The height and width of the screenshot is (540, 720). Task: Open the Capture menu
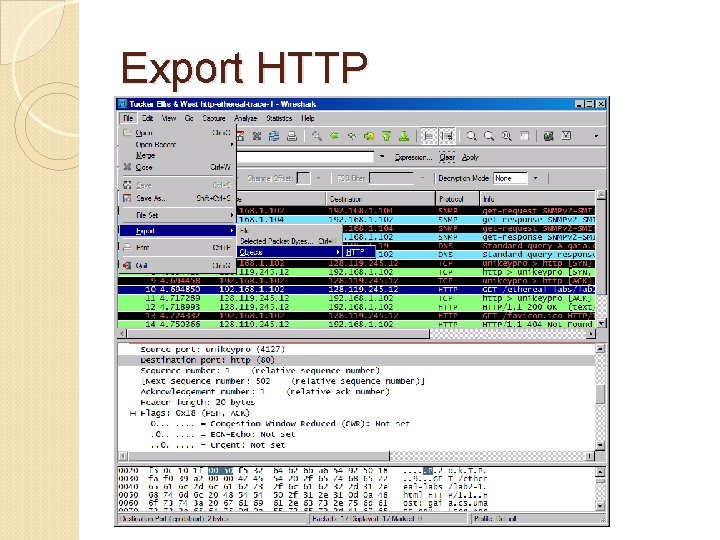[x=214, y=118]
